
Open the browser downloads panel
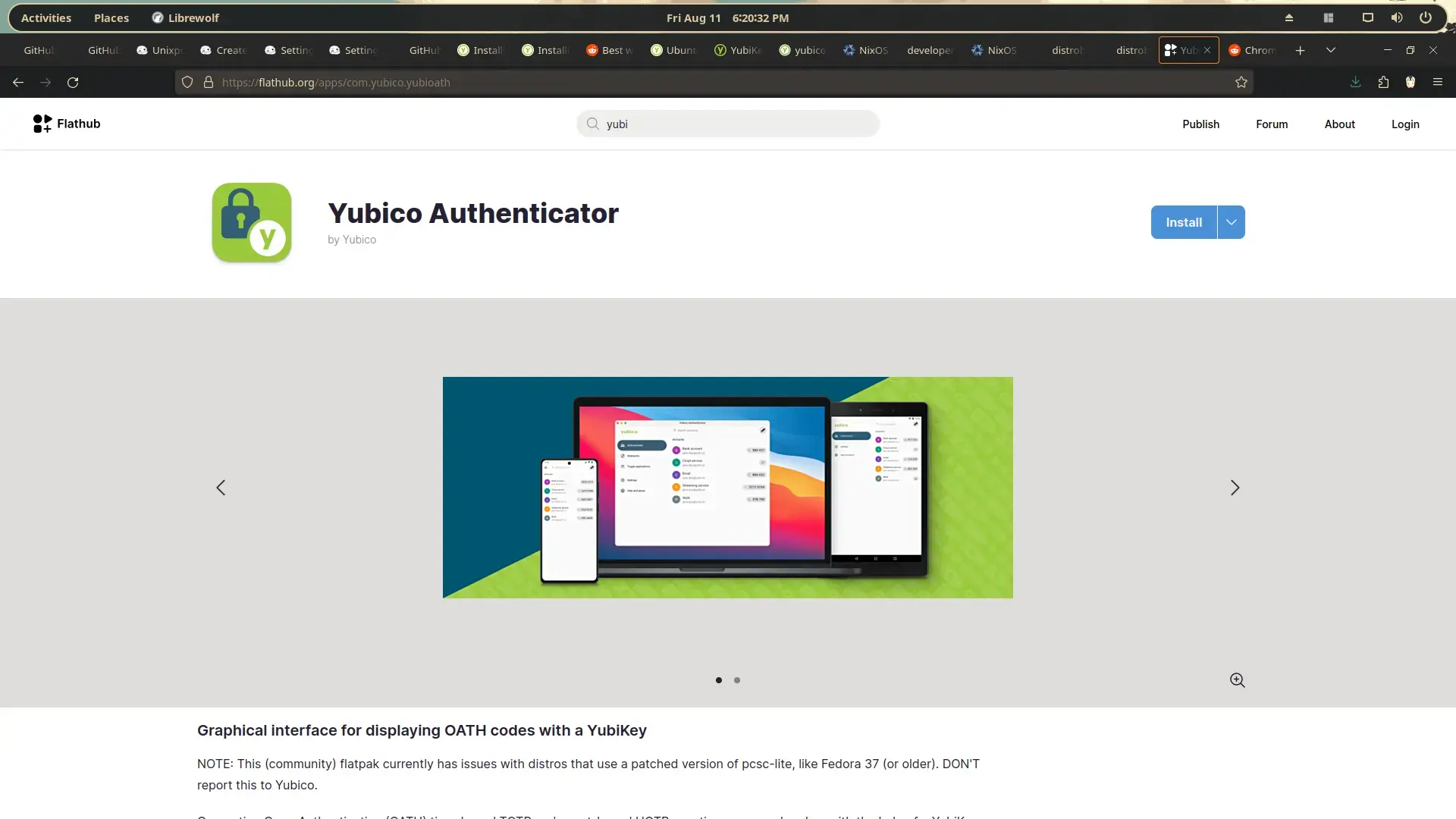click(1355, 83)
